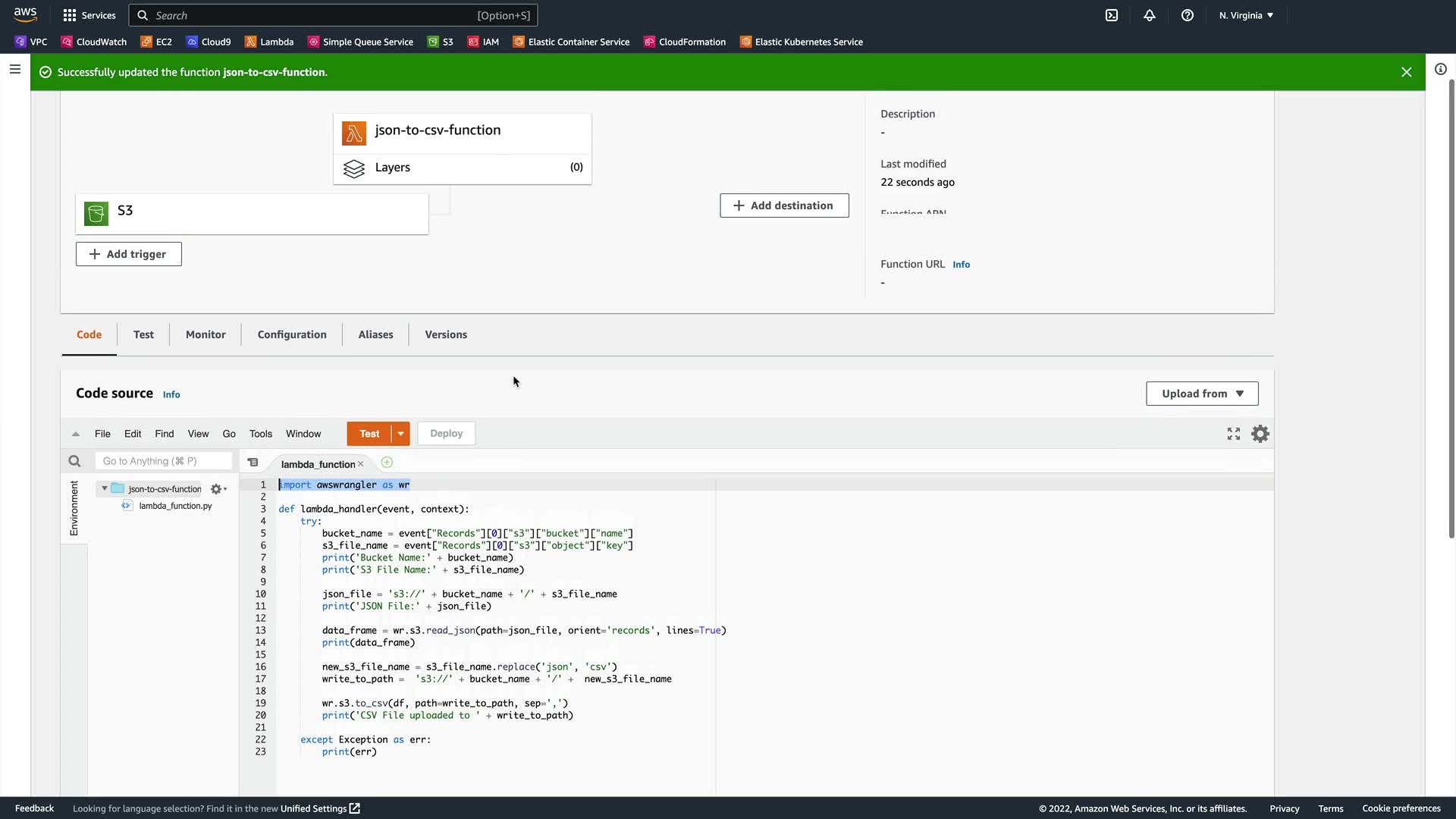Image resolution: width=1456 pixels, height=819 pixels.
Task: Open the Tools menu in editor
Action: (x=260, y=434)
